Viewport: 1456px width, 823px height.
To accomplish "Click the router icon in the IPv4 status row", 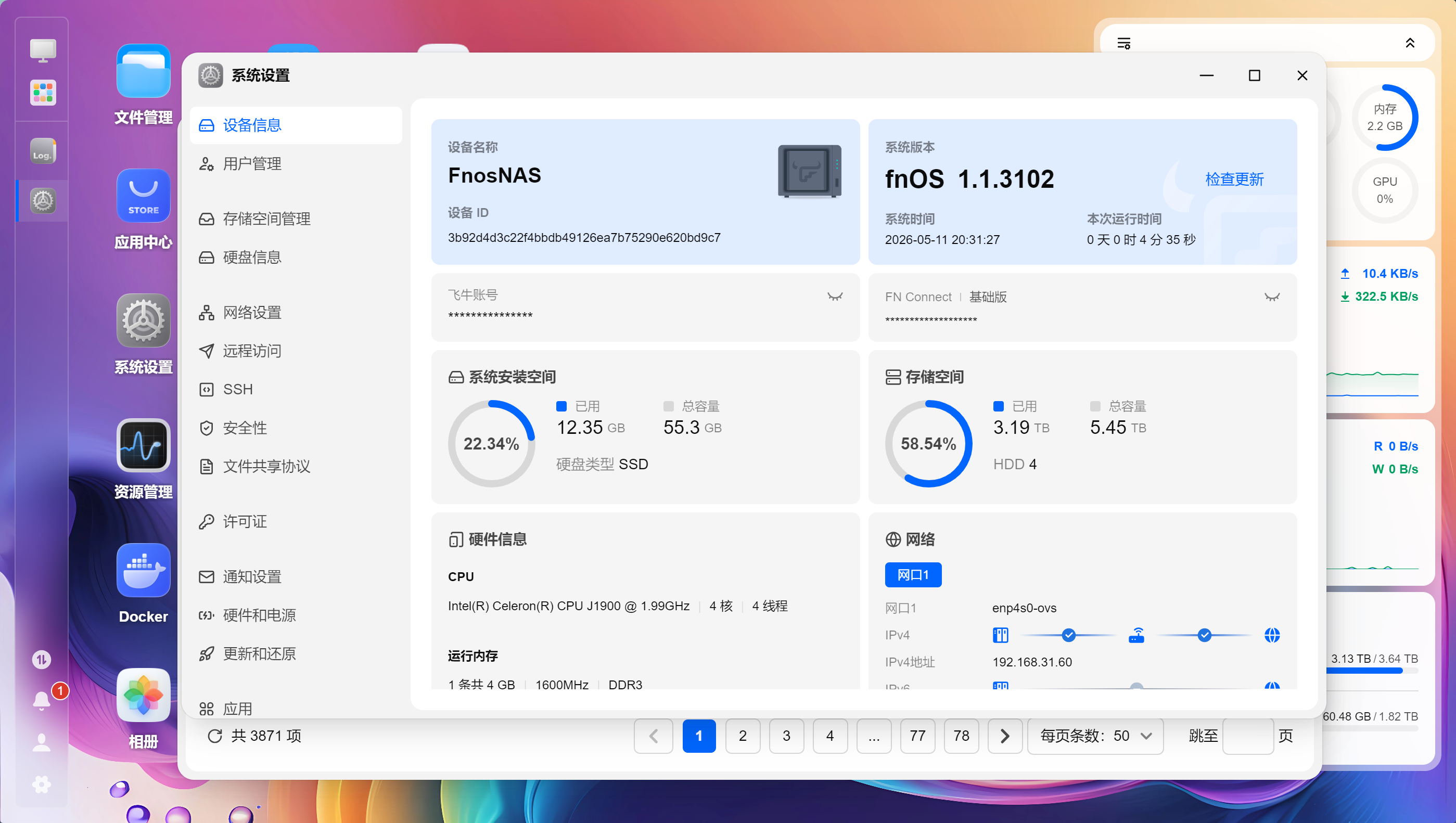I will pyautogui.click(x=1136, y=635).
